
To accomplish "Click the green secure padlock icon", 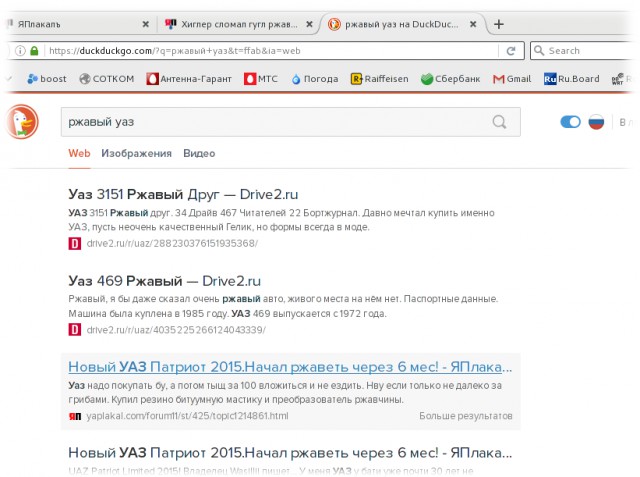I will pyautogui.click(x=34, y=51).
